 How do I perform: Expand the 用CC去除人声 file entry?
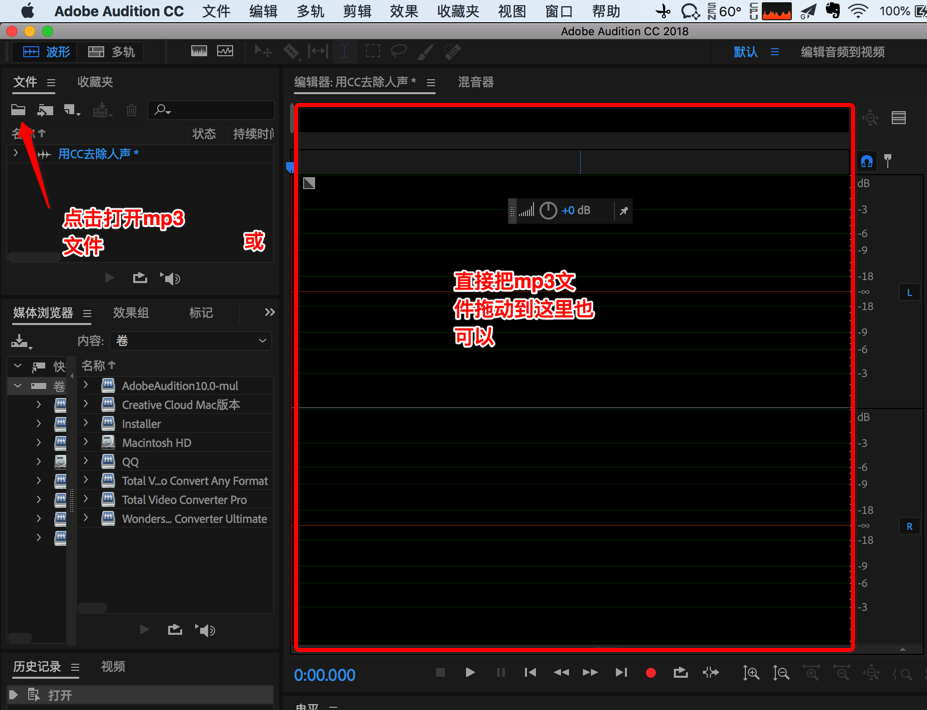(16, 153)
